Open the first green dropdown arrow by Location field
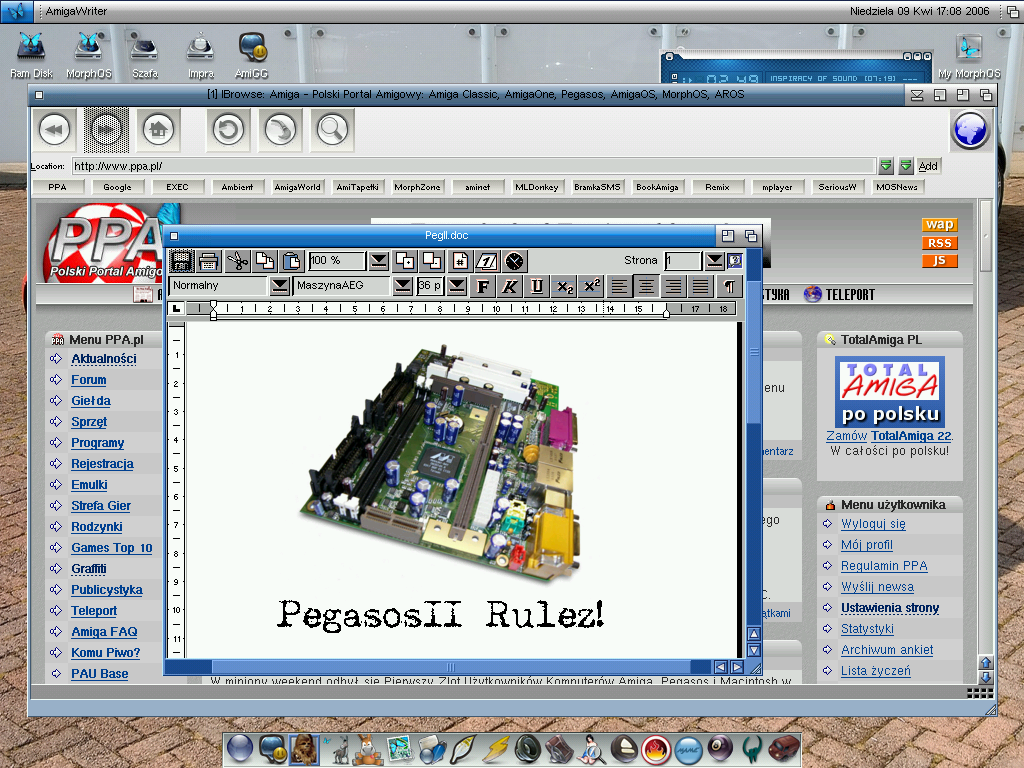Screen dimensions: 1024x768 [x=886, y=166]
